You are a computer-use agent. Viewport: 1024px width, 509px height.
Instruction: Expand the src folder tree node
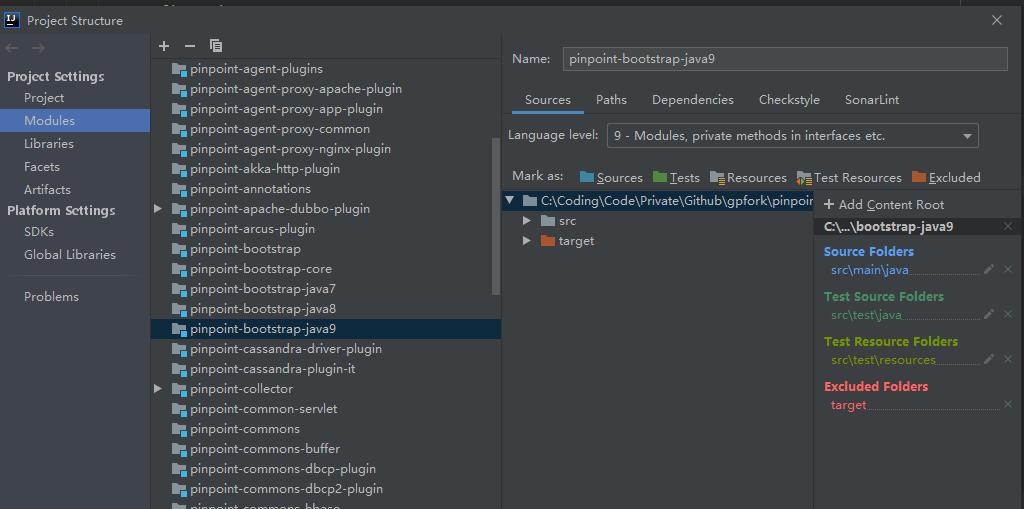pyautogui.click(x=527, y=221)
